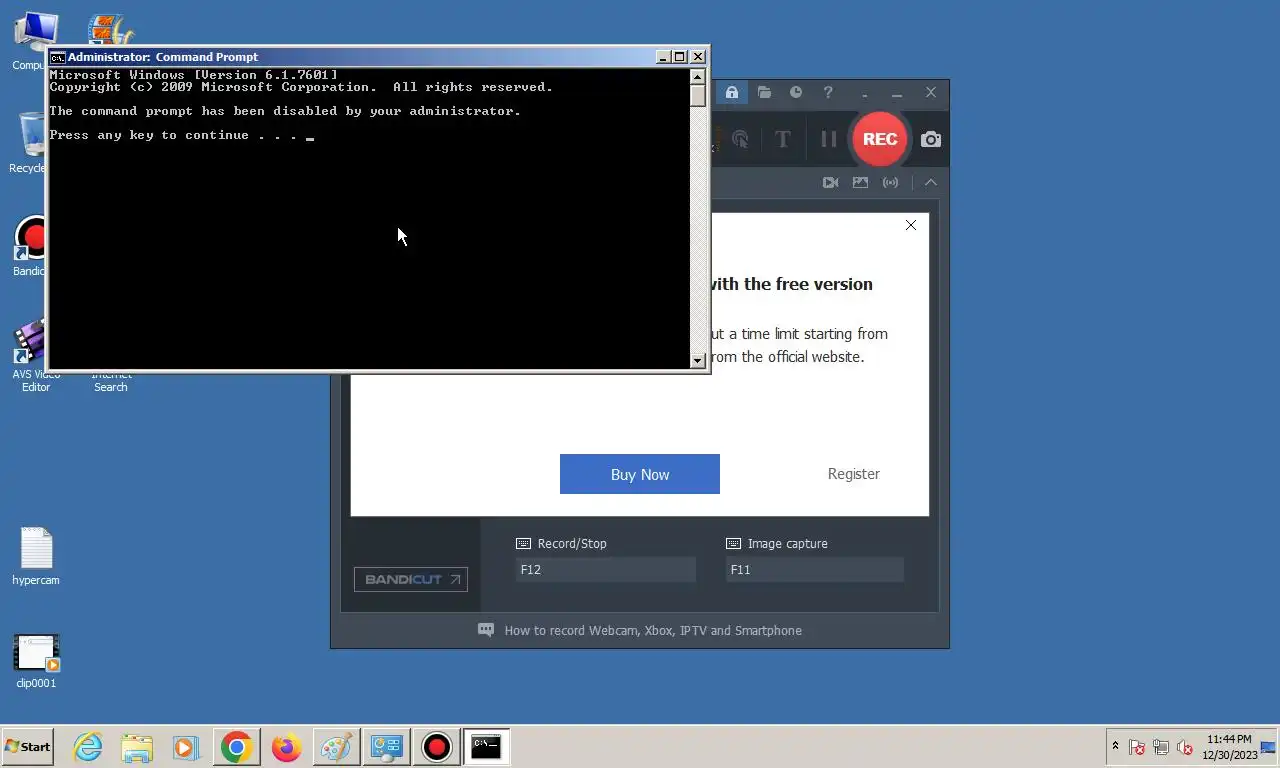Launch Firefox from the taskbar
1280x768 pixels.
click(287, 747)
